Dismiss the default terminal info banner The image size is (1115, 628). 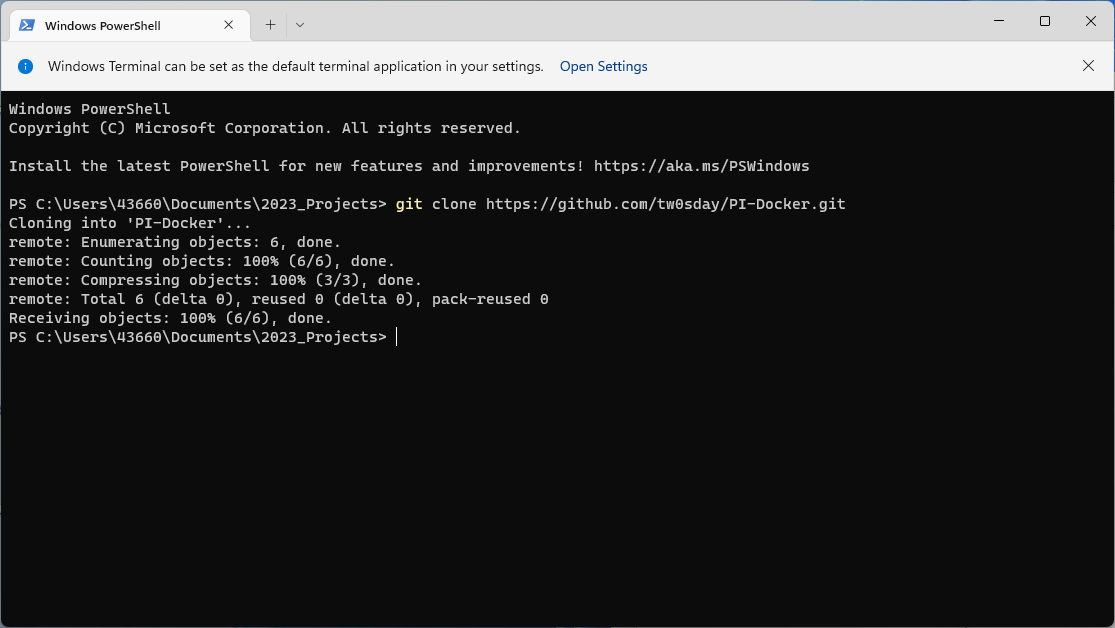point(1088,66)
